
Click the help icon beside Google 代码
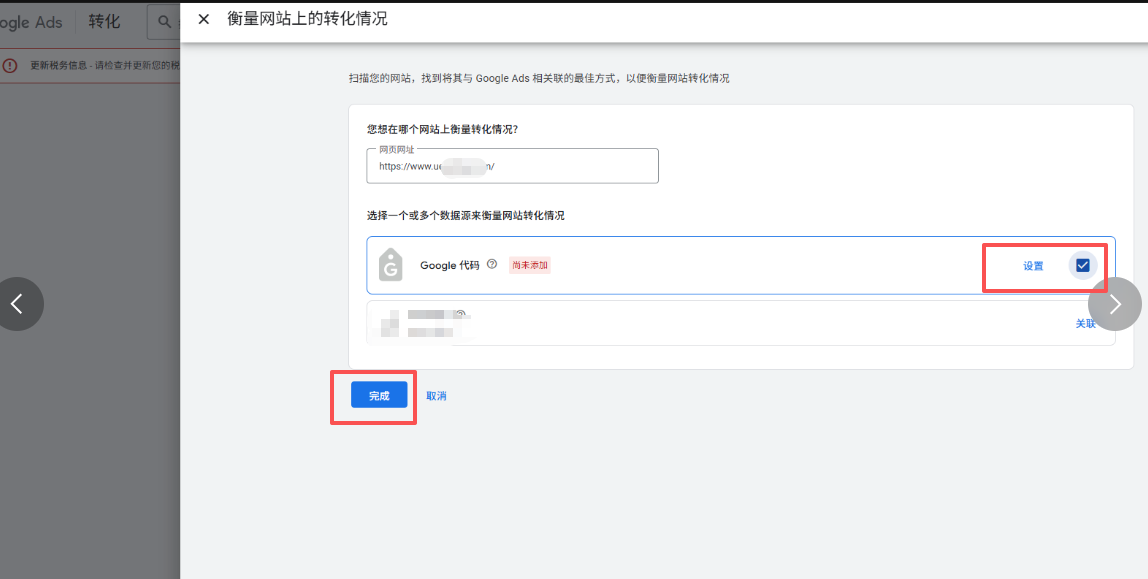[x=492, y=265]
